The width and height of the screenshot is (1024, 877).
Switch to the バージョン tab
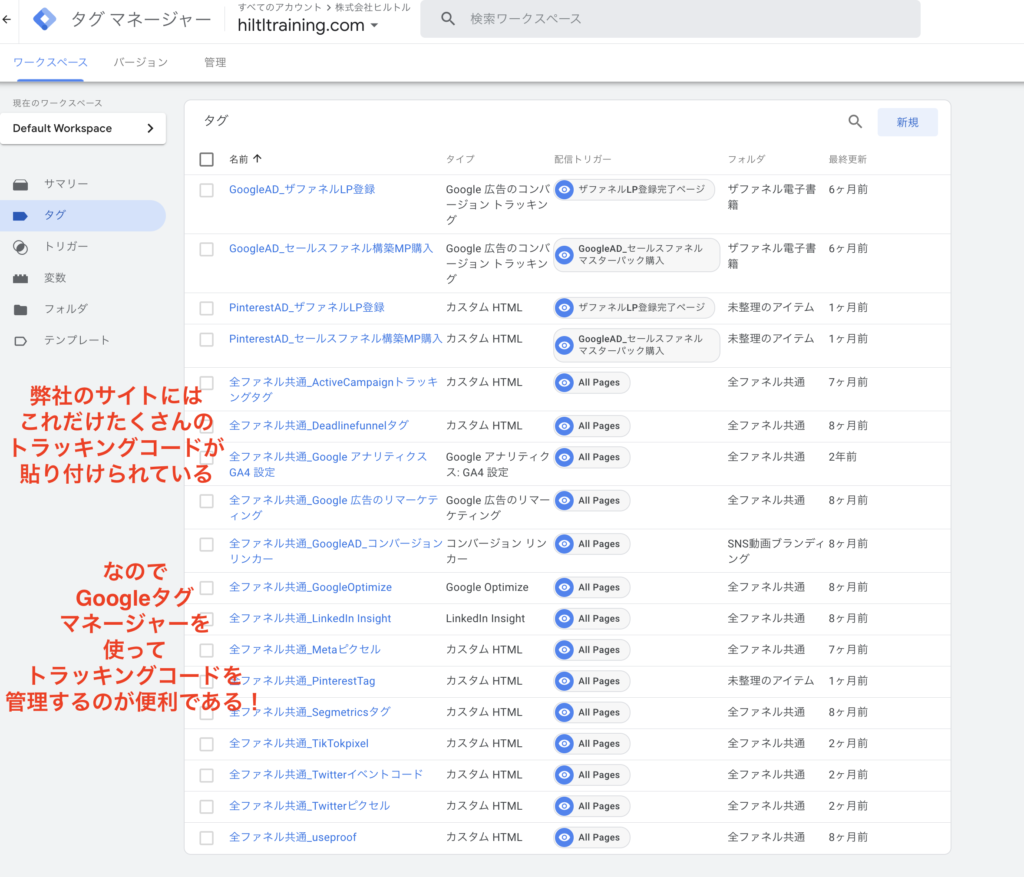(x=140, y=63)
